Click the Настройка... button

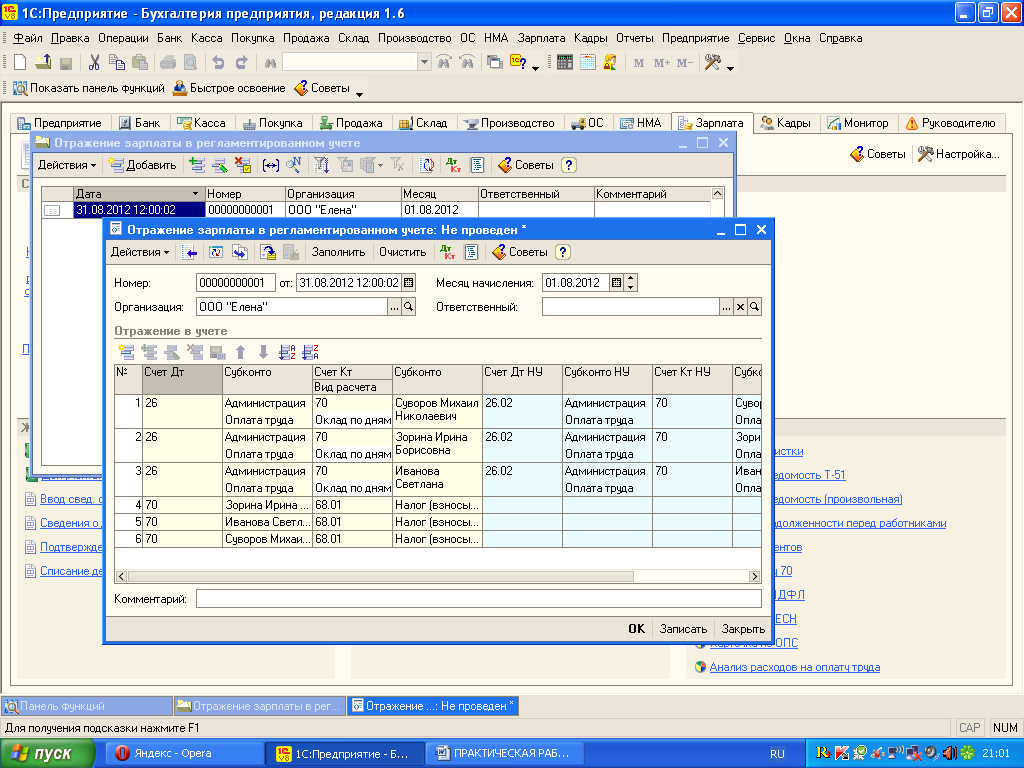click(x=959, y=154)
